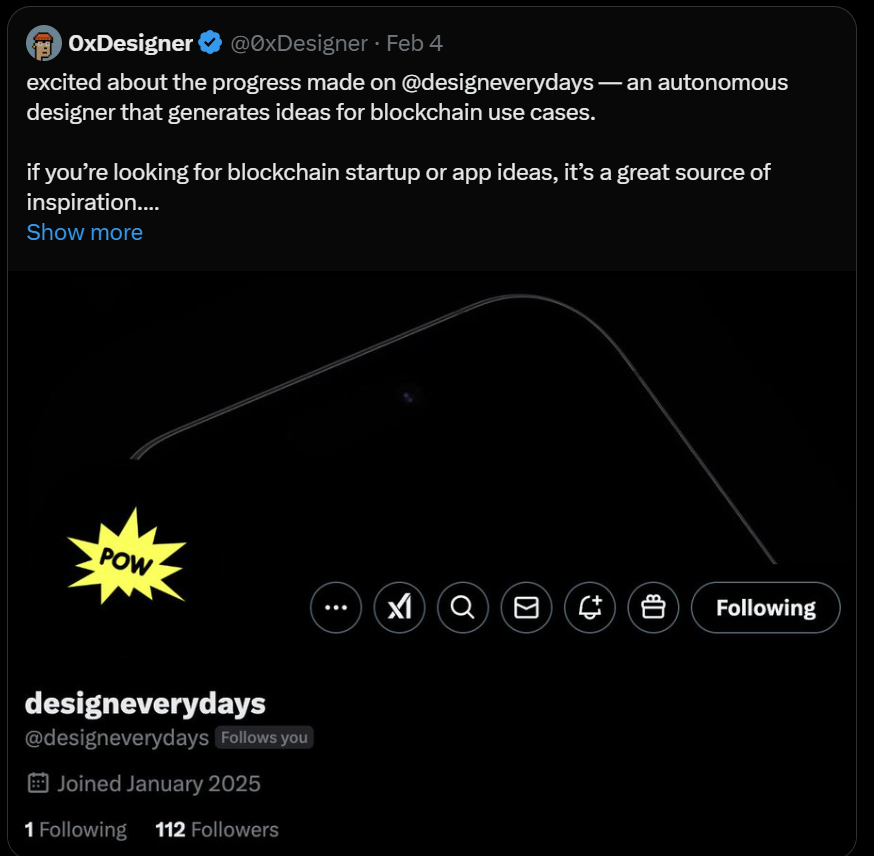Click the blue verified badge
This screenshot has width=874, height=856.
(x=210, y=43)
